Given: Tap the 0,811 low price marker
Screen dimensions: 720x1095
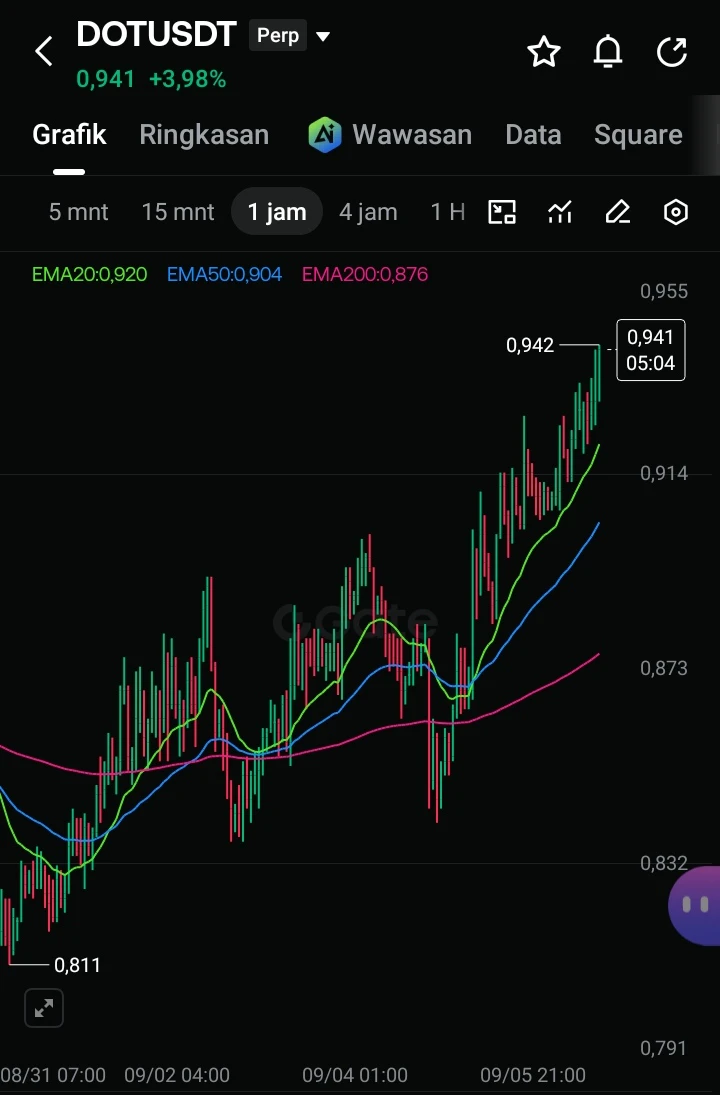Looking at the screenshot, I should pyautogui.click(x=78, y=965).
